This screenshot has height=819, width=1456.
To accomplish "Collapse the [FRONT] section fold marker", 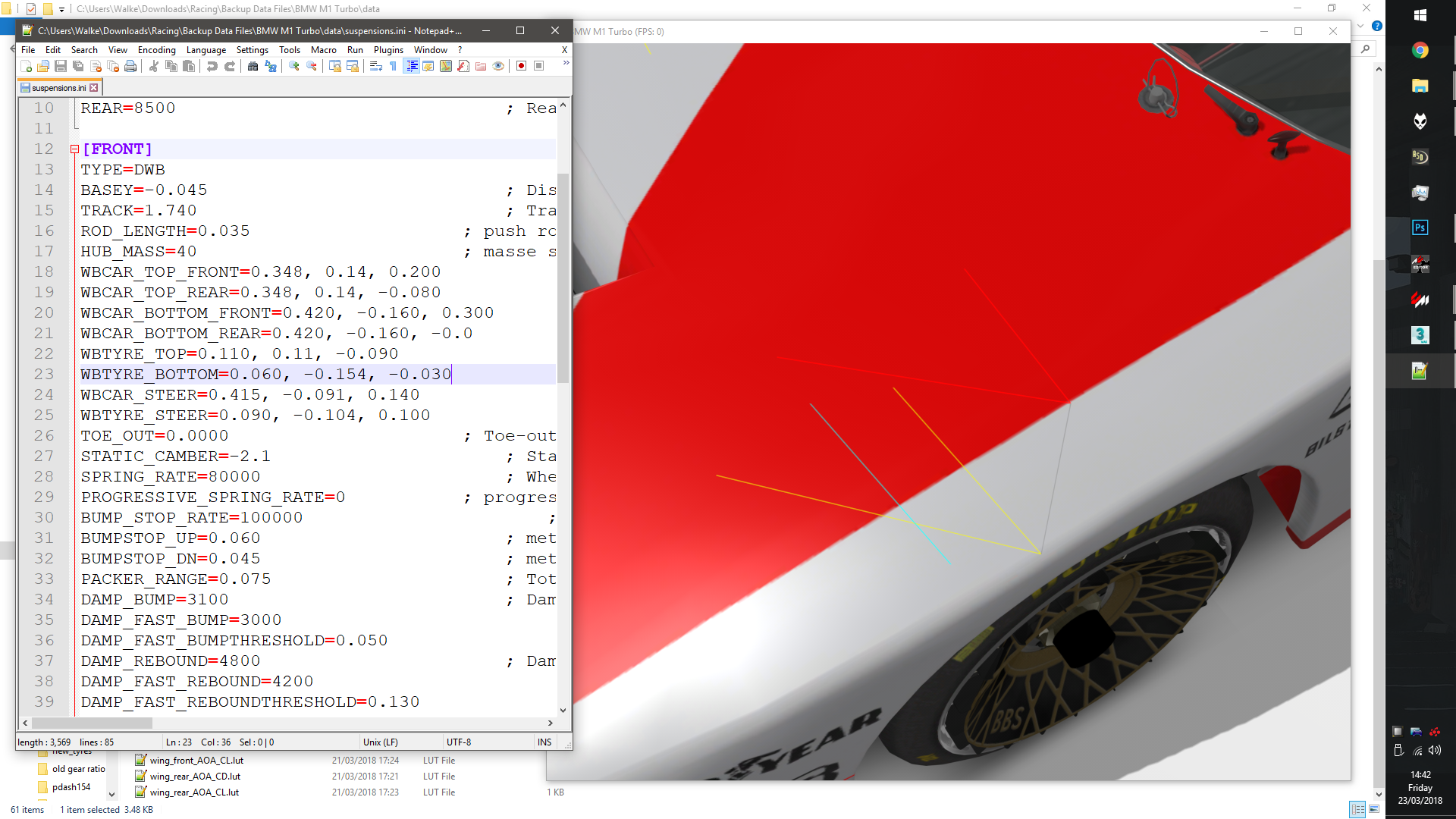I will (74, 149).
